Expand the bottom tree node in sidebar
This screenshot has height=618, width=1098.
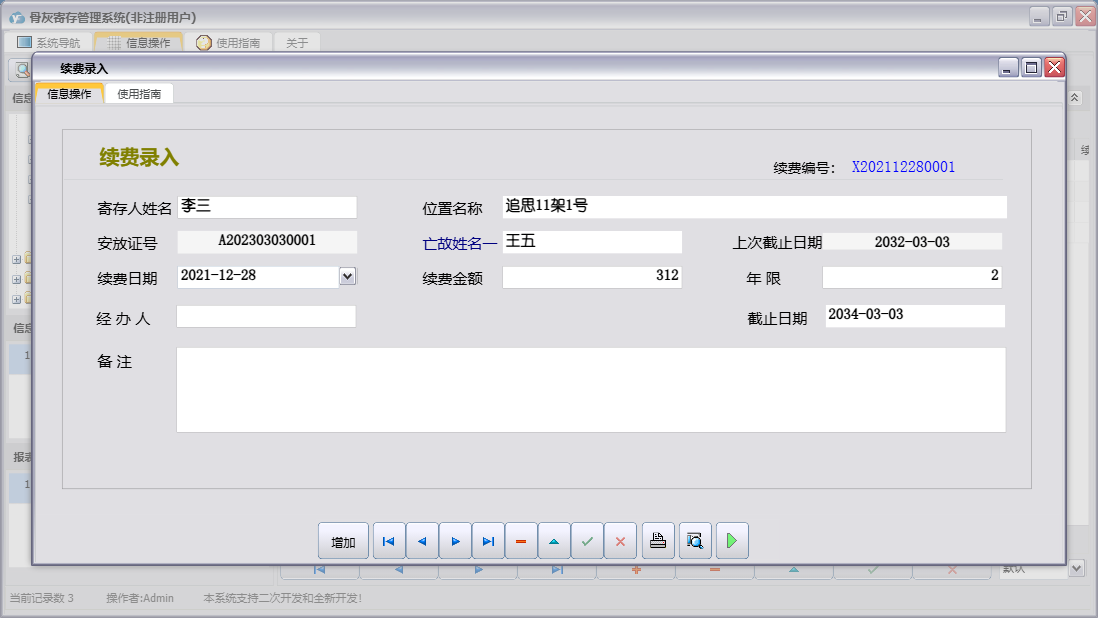tap(16, 299)
